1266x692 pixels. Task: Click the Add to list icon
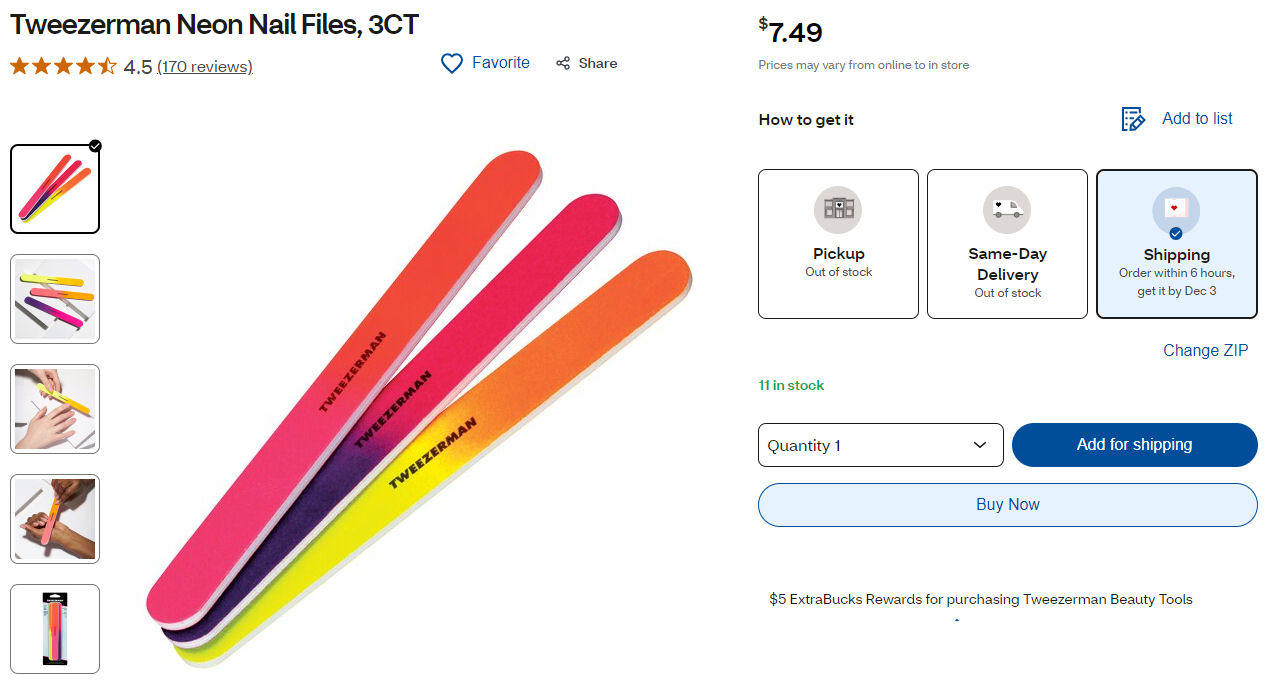pos(1132,119)
